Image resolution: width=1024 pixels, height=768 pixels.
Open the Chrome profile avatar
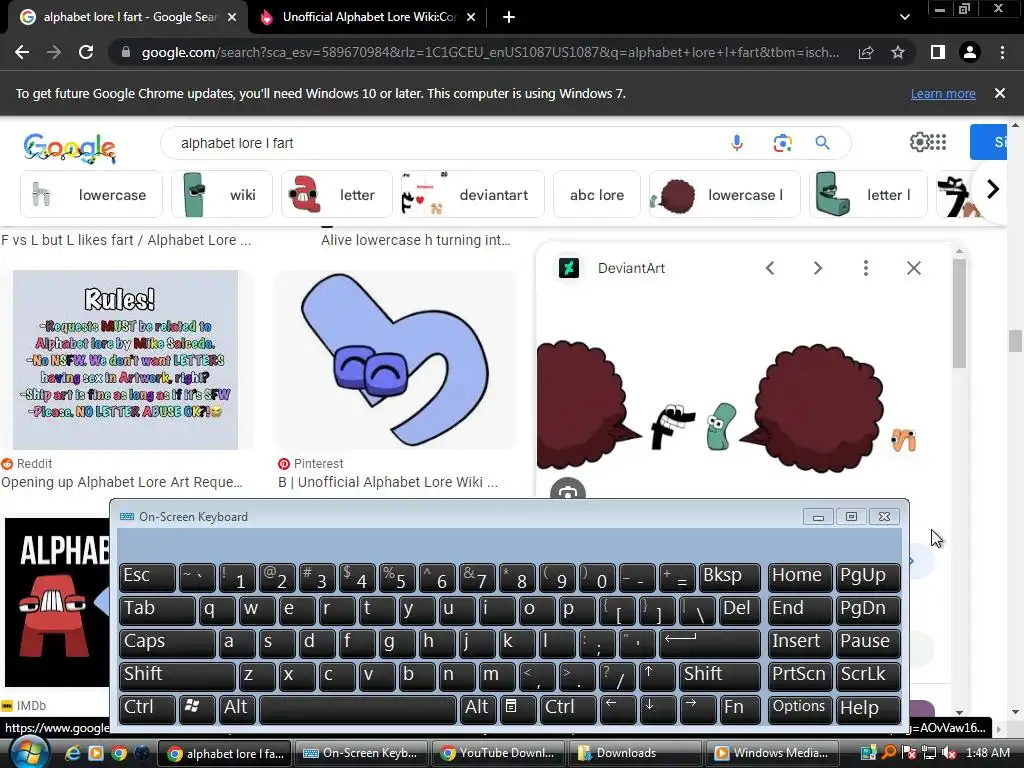(970, 52)
